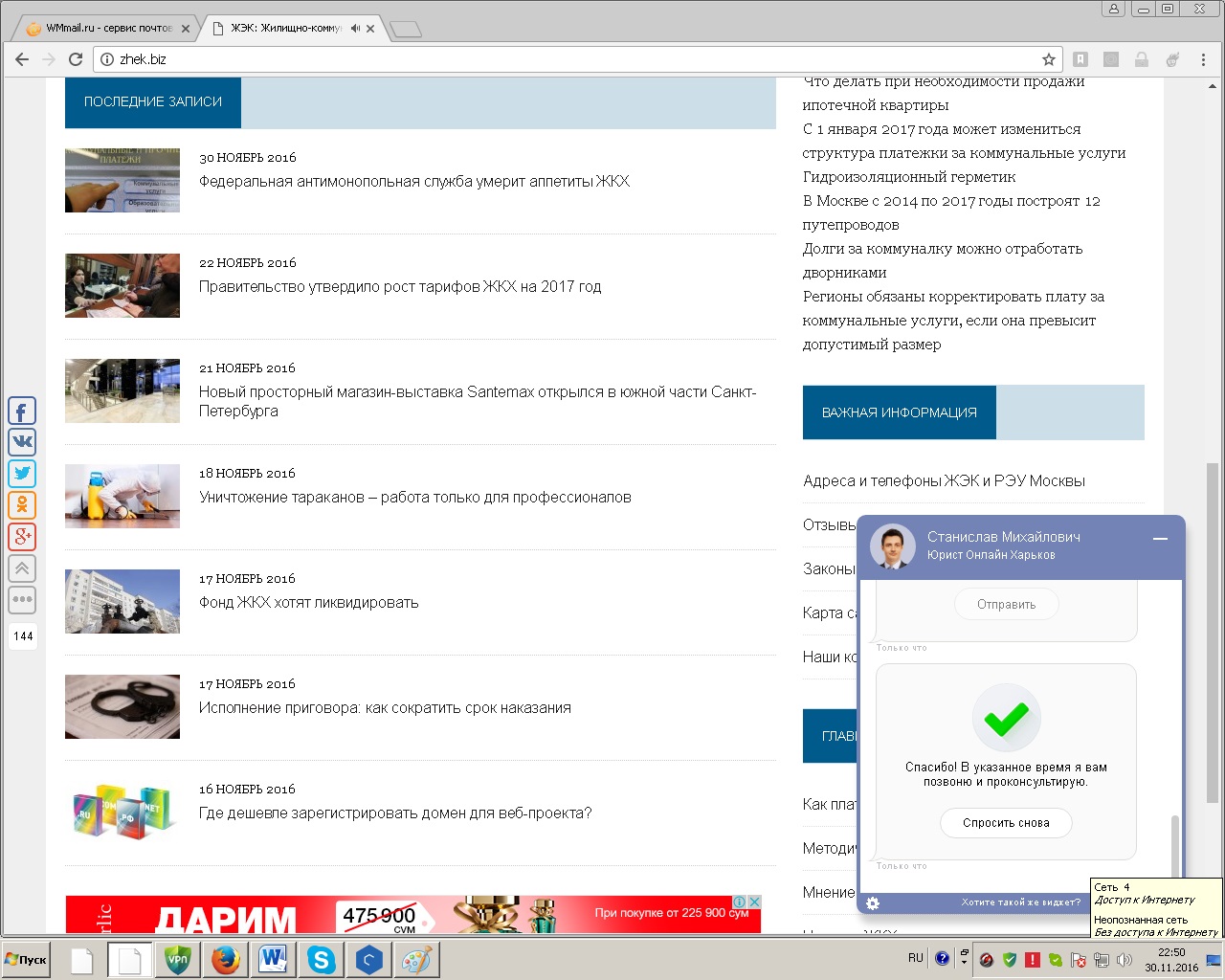Open Адреса и телефоны ЖЭК и РЭУ Москвы
The width and height of the screenshot is (1225, 980).
click(944, 480)
